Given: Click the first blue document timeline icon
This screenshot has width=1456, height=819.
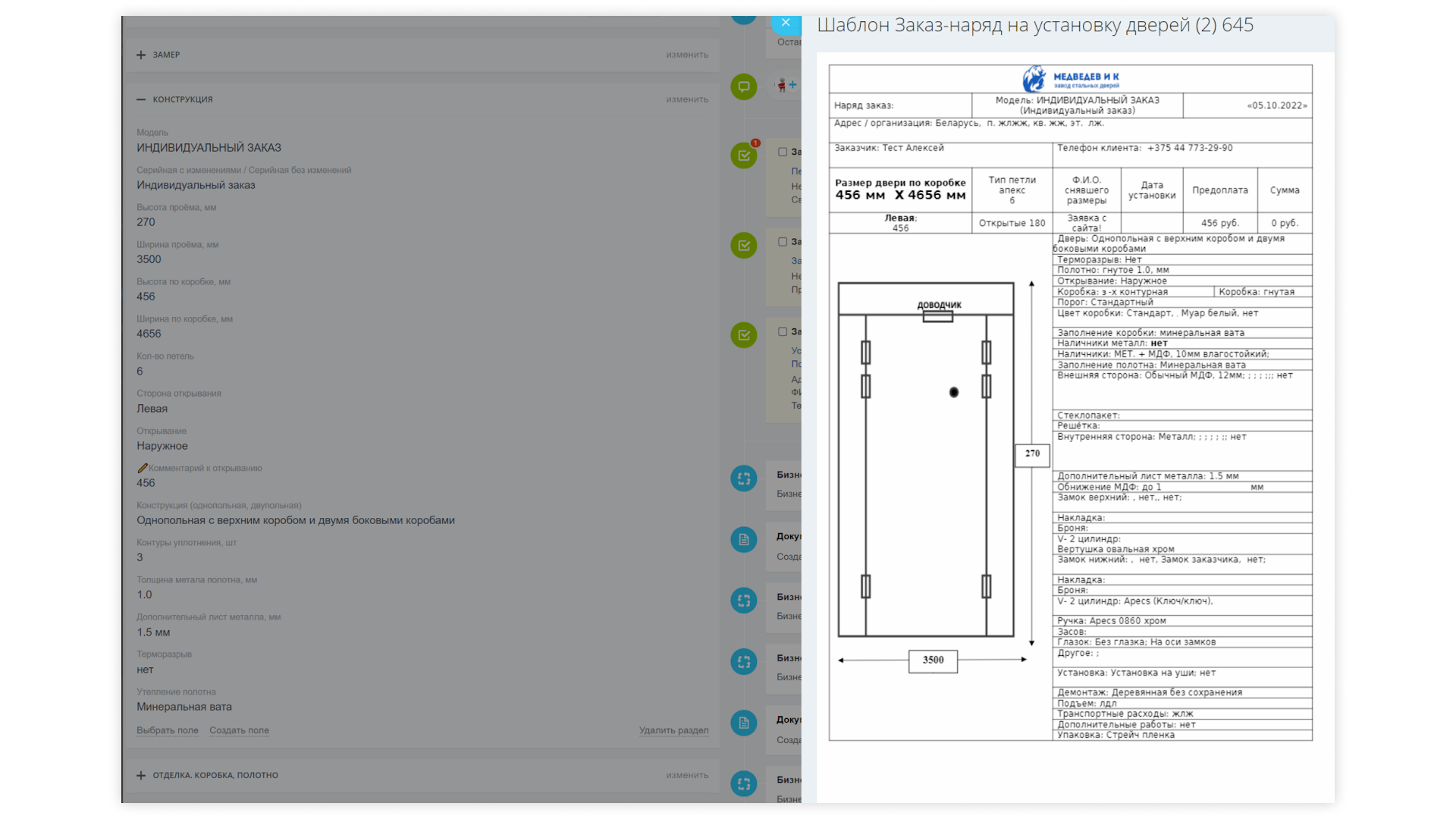Looking at the screenshot, I should 744,540.
